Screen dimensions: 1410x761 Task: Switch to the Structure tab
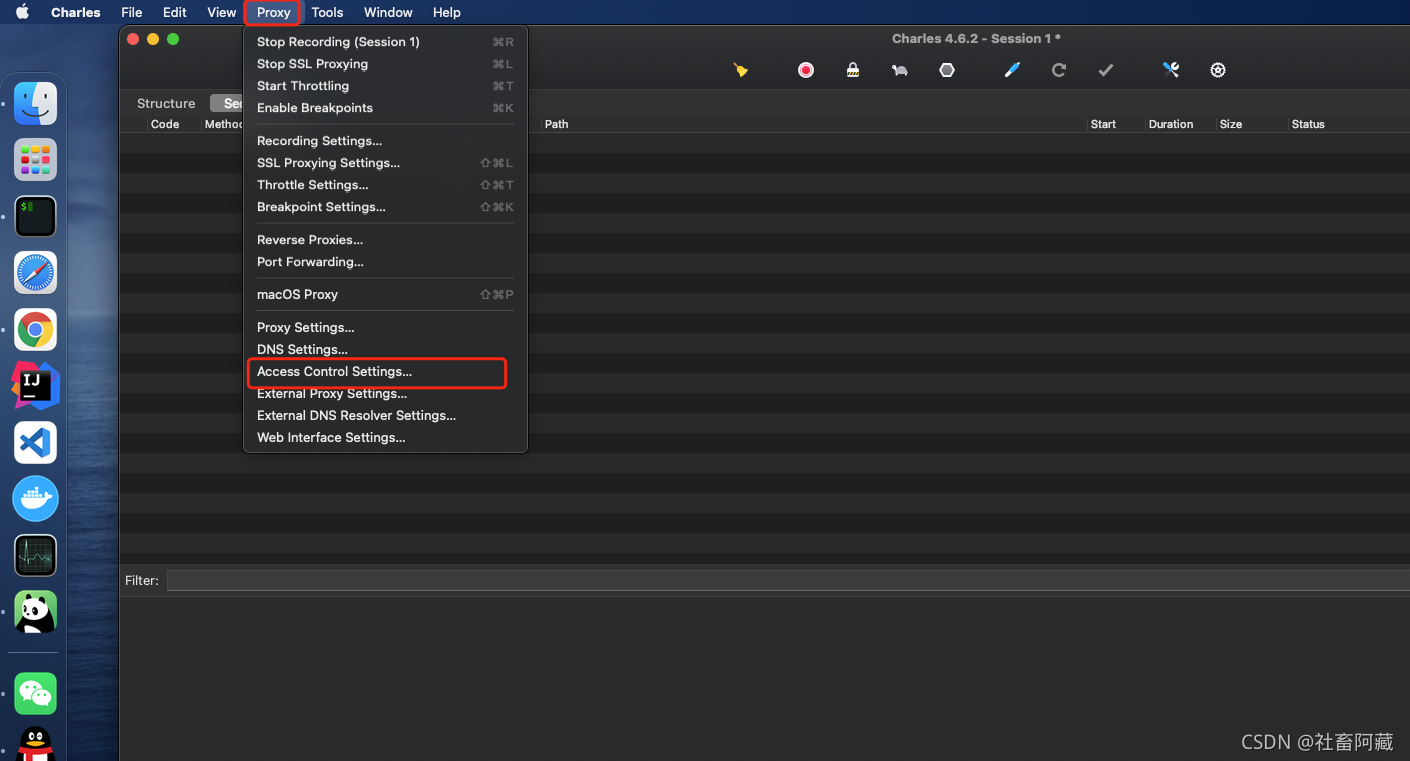(x=166, y=103)
